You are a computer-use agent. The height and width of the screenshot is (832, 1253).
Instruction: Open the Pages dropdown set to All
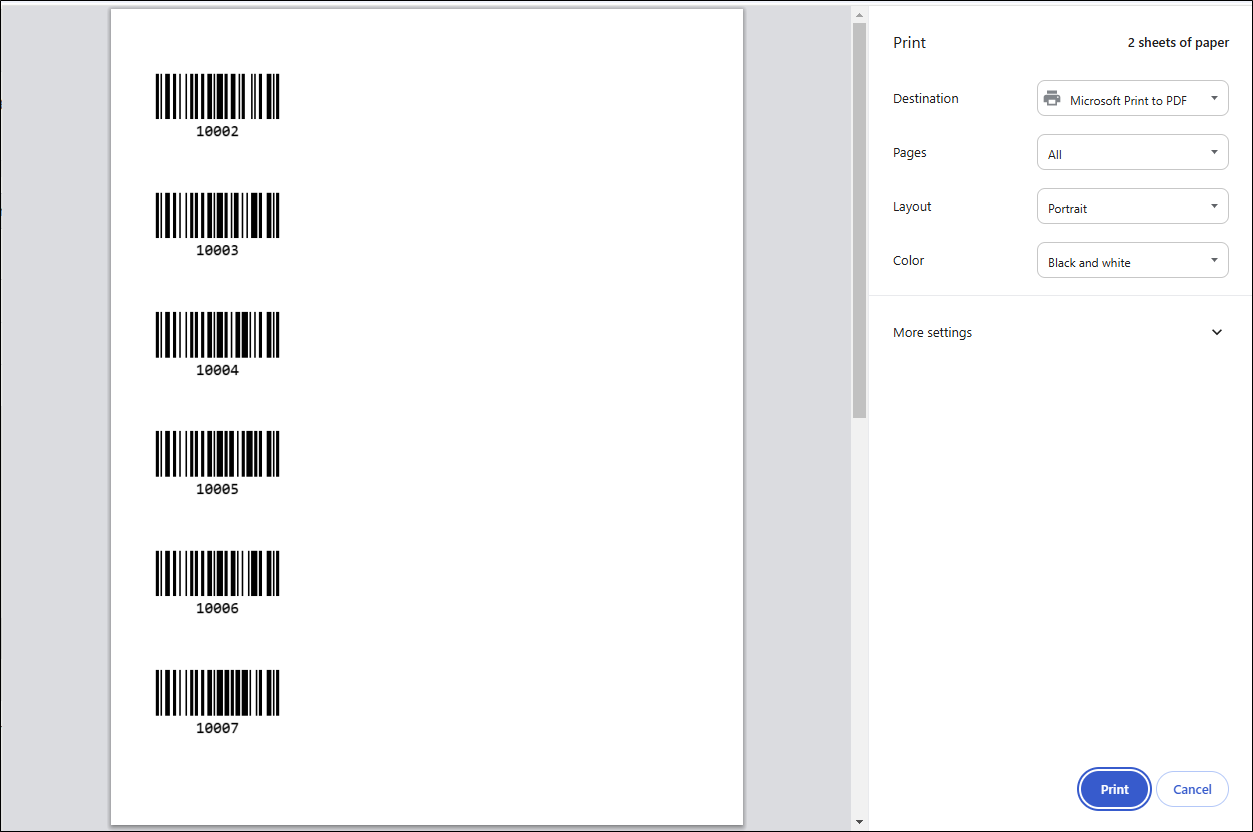[1132, 153]
